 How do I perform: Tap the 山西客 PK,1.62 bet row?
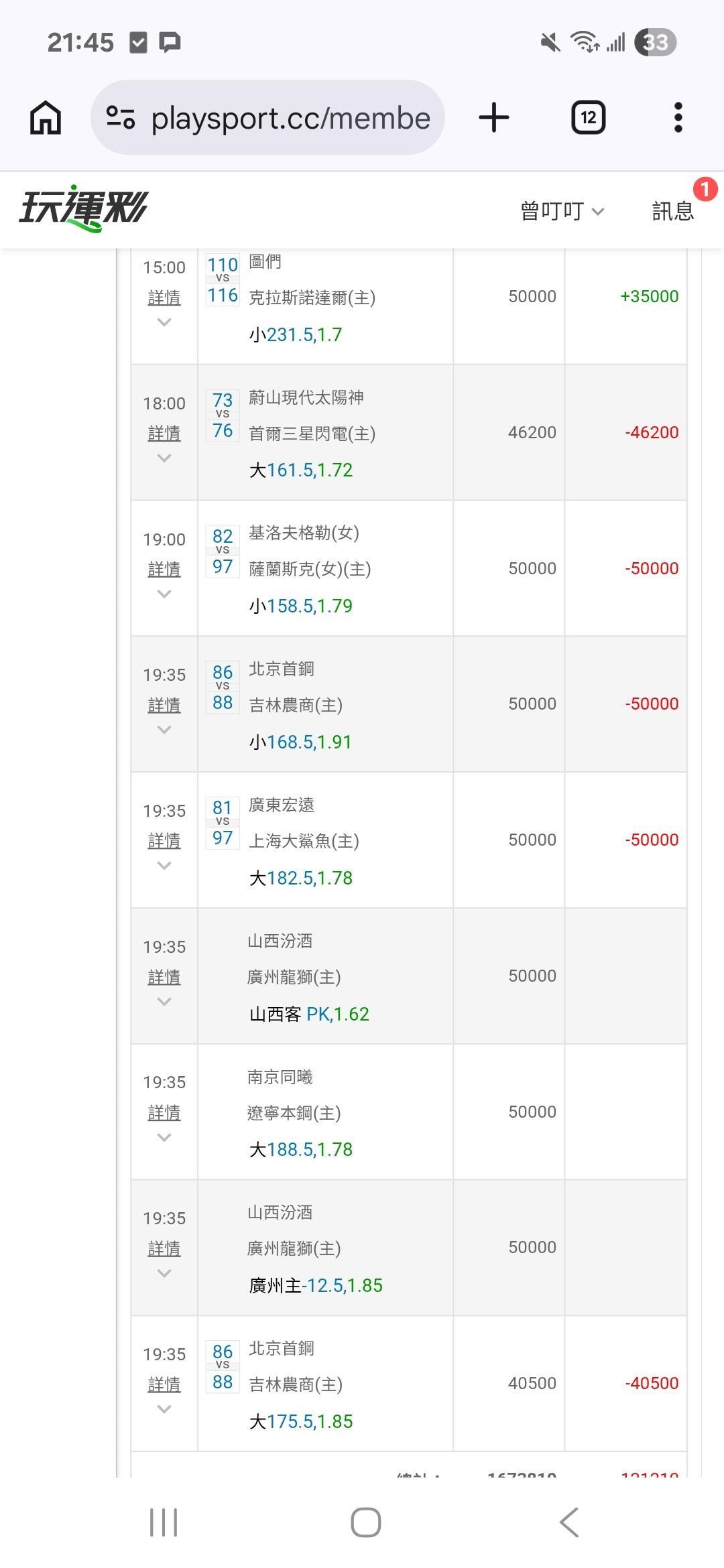click(x=309, y=1014)
